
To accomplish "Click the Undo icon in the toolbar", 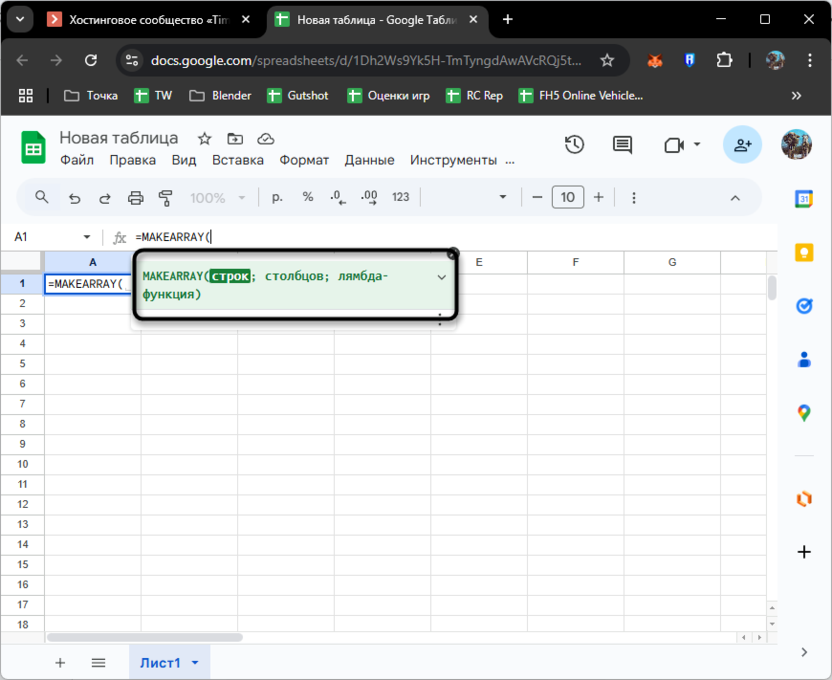I will [x=74, y=197].
